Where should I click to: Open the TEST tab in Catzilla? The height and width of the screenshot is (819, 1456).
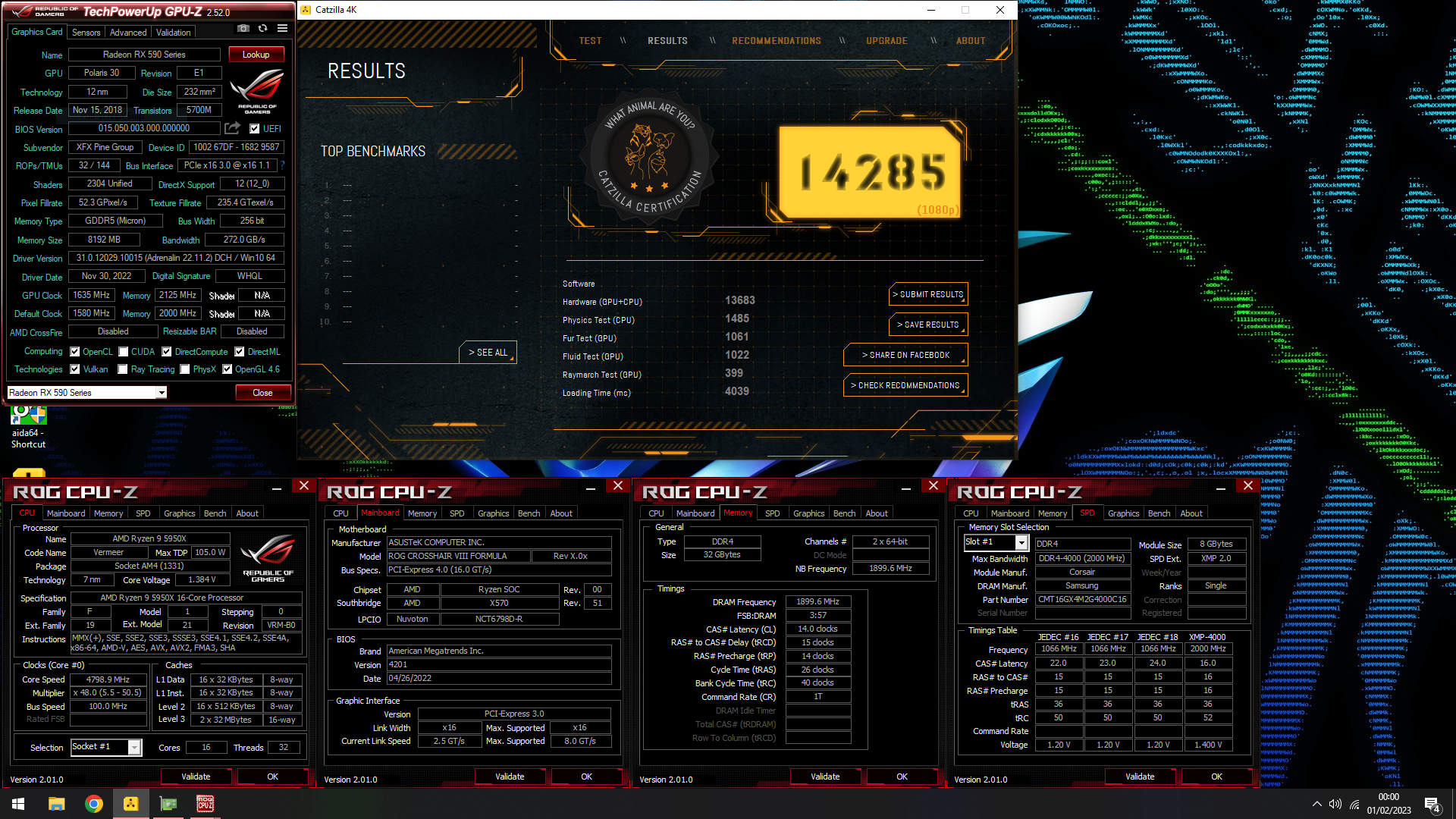[x=590, y=41]
